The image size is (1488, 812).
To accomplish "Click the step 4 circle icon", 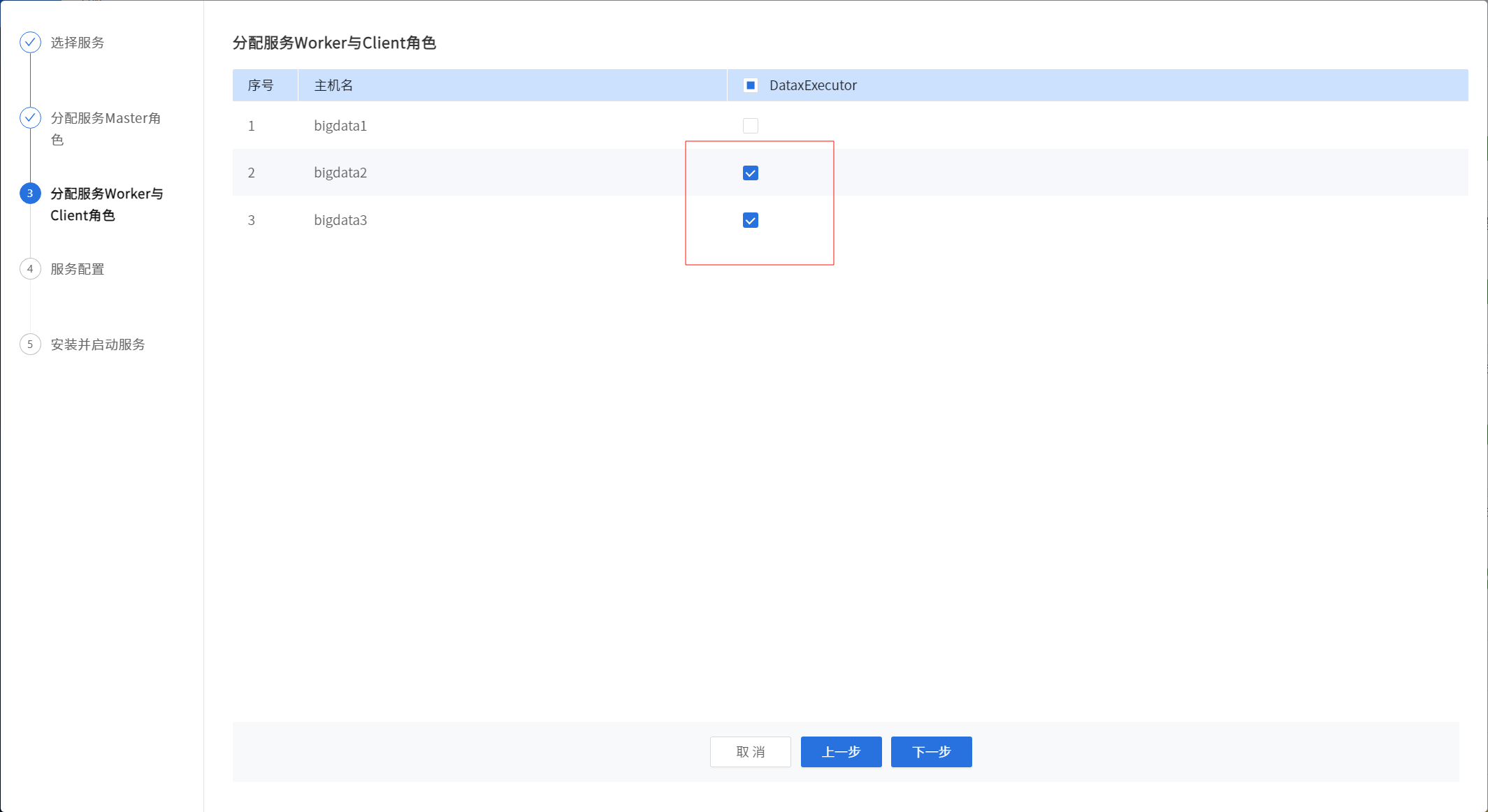I will 30,269.
